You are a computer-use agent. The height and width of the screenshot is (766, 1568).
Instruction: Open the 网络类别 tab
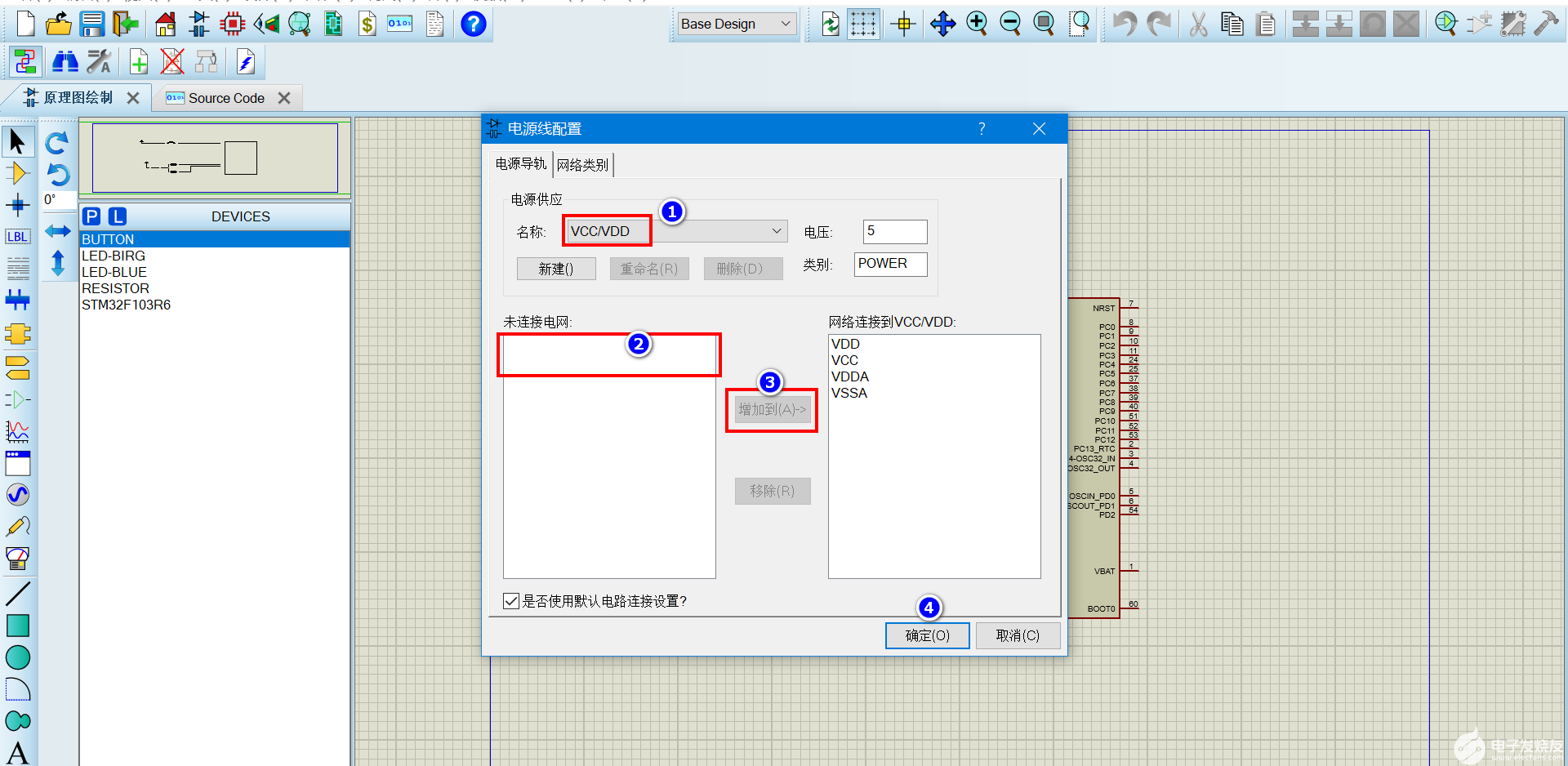pos(582,165)
